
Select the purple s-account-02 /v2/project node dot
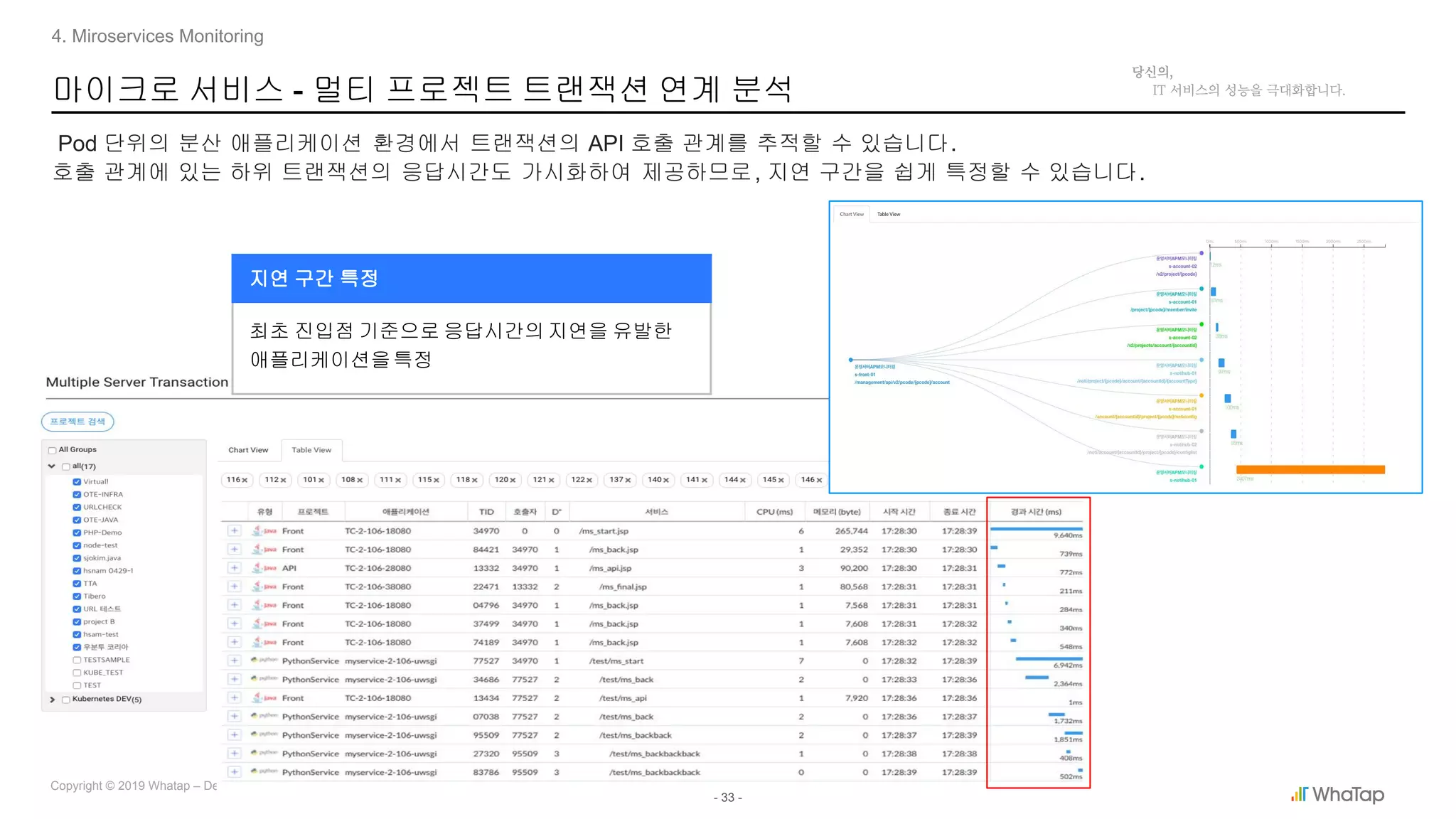(1201, 253)
